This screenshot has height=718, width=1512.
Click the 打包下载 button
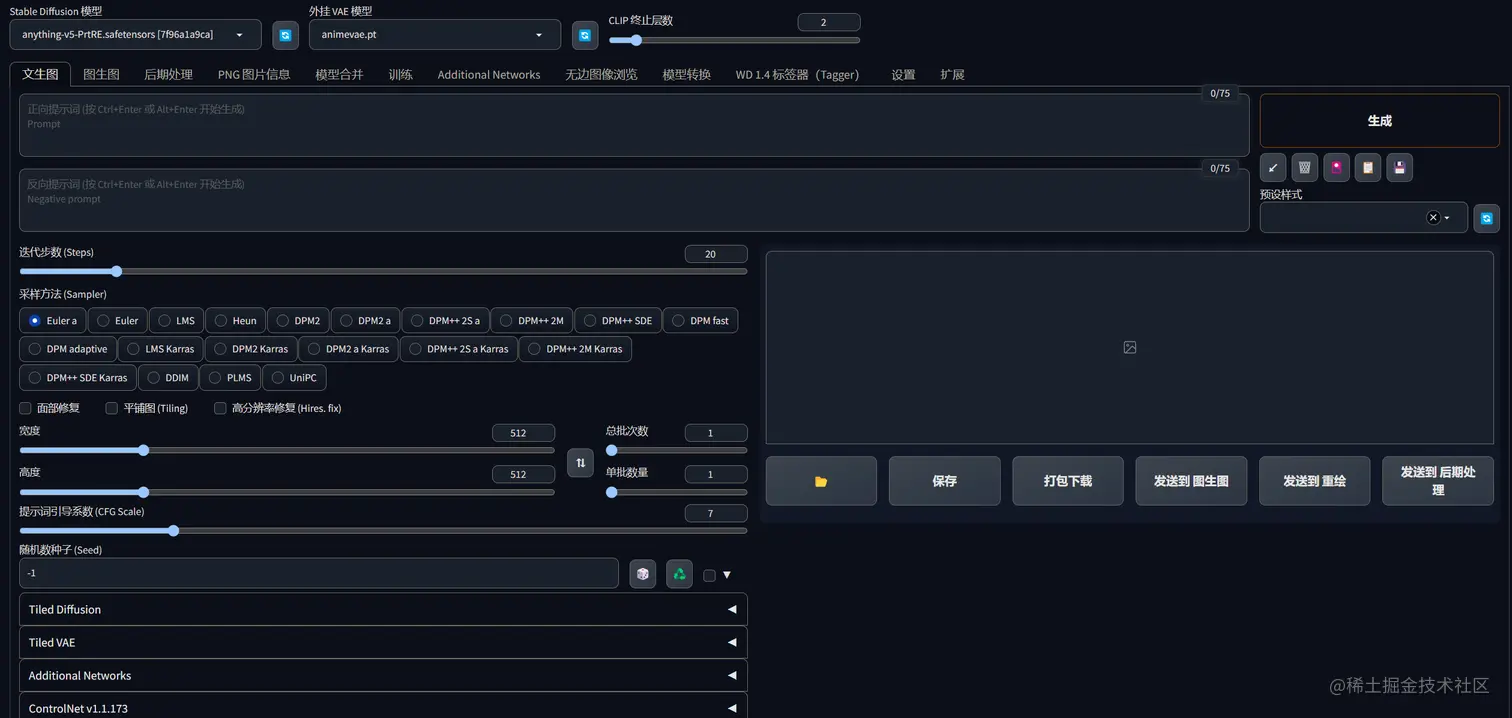1068,481
